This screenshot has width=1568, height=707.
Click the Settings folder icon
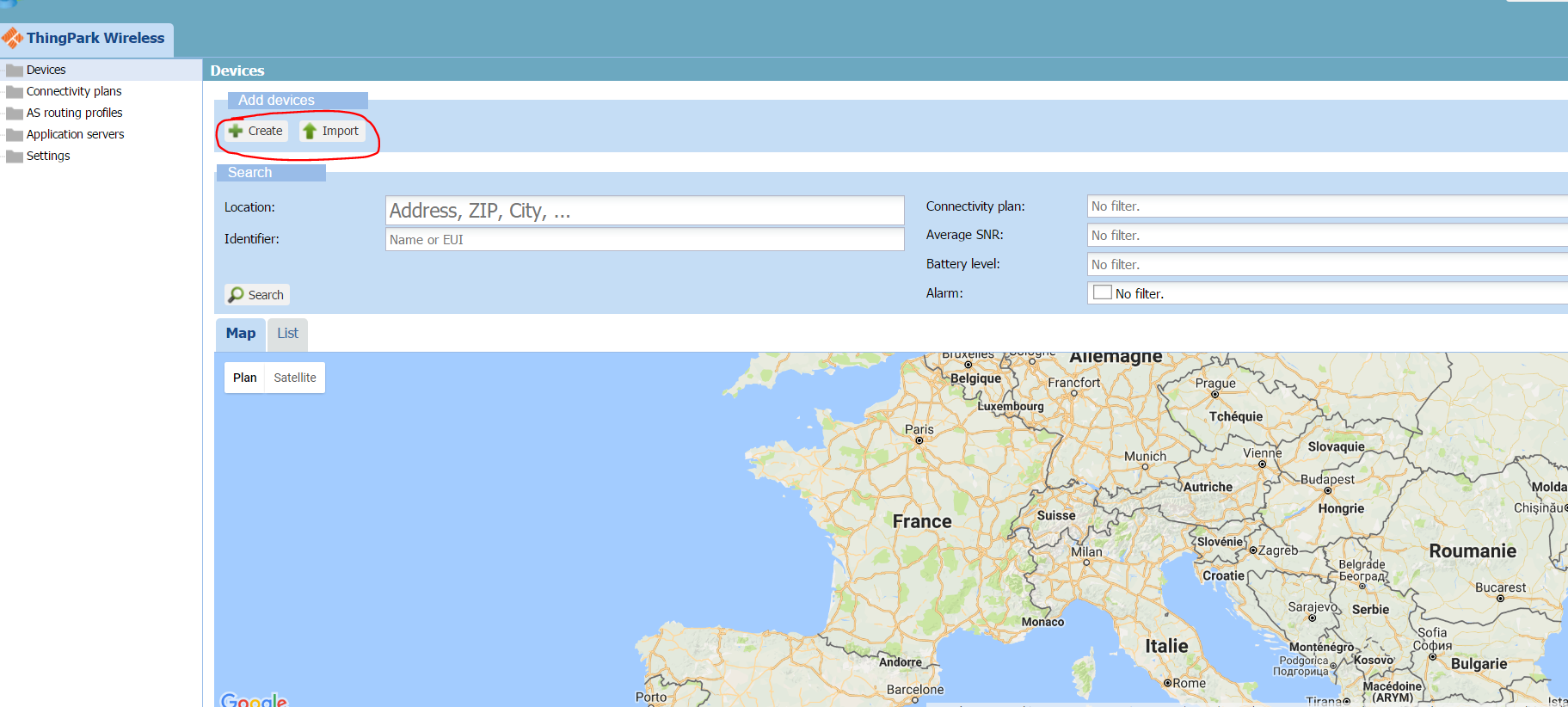[x=15, y=156]
